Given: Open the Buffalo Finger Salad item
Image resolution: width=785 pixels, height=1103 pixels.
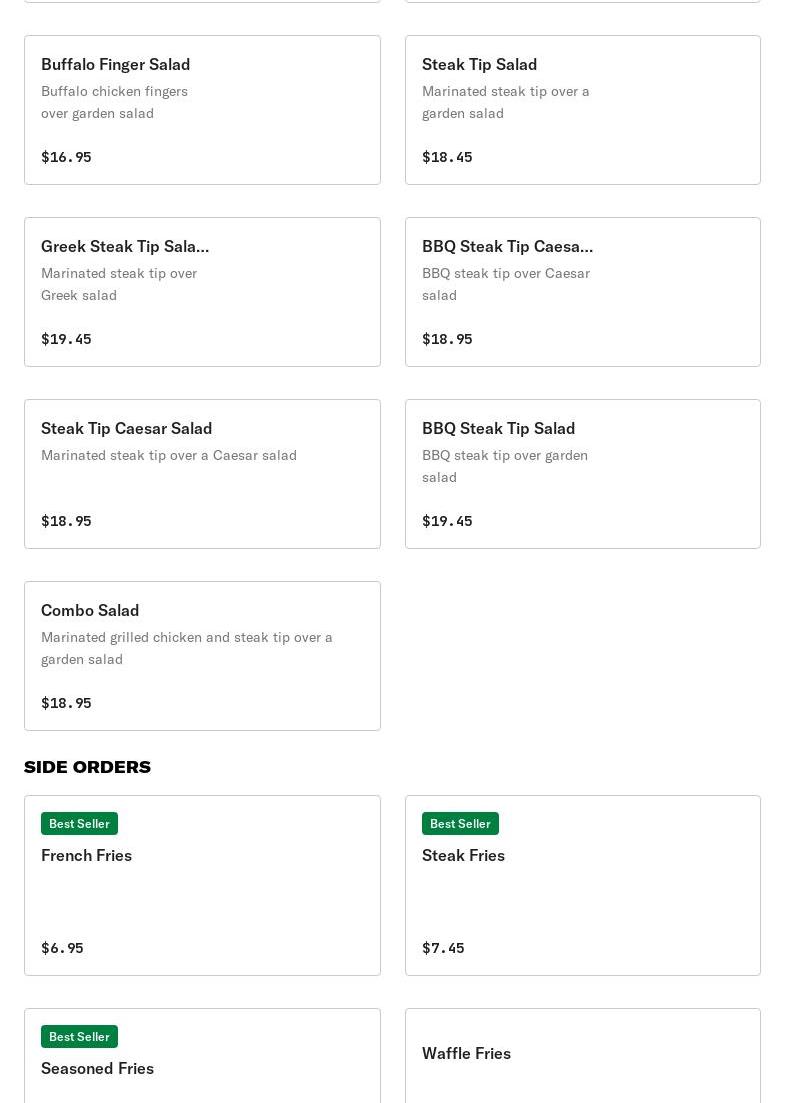Looking at the screenshot, I should [x=202, y=110].
